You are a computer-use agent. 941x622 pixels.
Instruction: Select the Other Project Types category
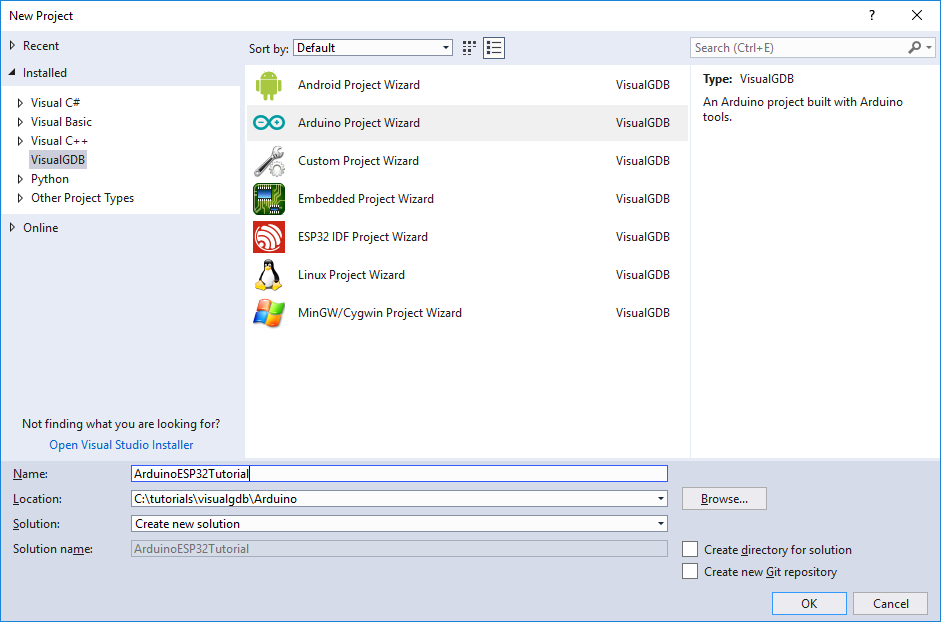(82, 198)
